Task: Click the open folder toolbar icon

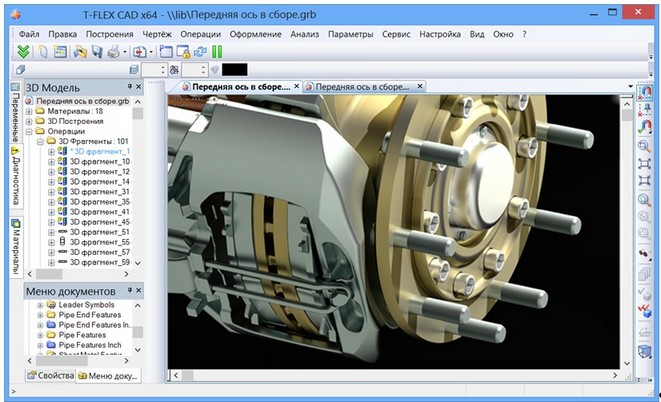Action: pos(79,51)
